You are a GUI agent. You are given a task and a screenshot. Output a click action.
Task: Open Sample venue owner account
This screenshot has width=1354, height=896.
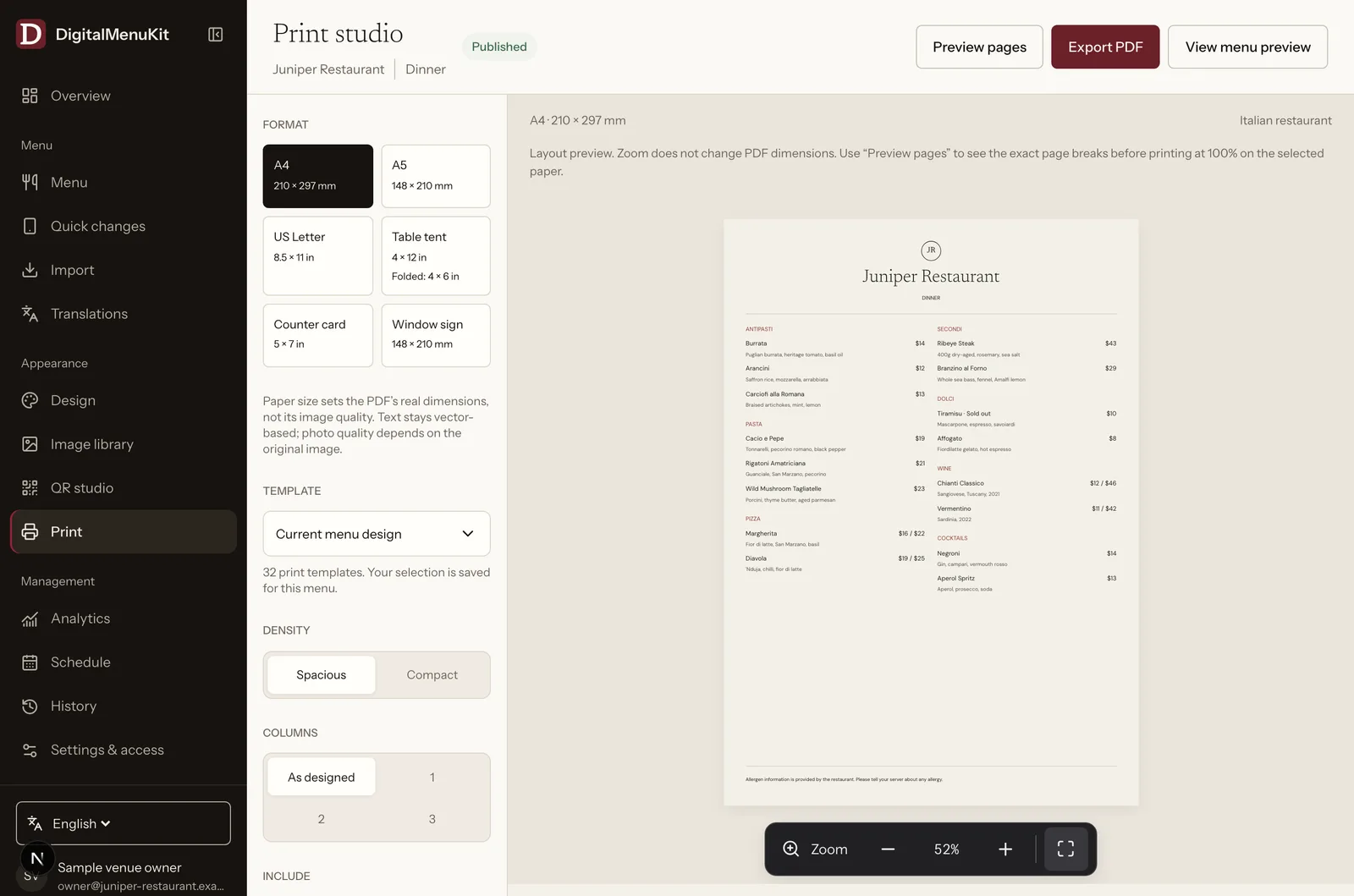123,876
